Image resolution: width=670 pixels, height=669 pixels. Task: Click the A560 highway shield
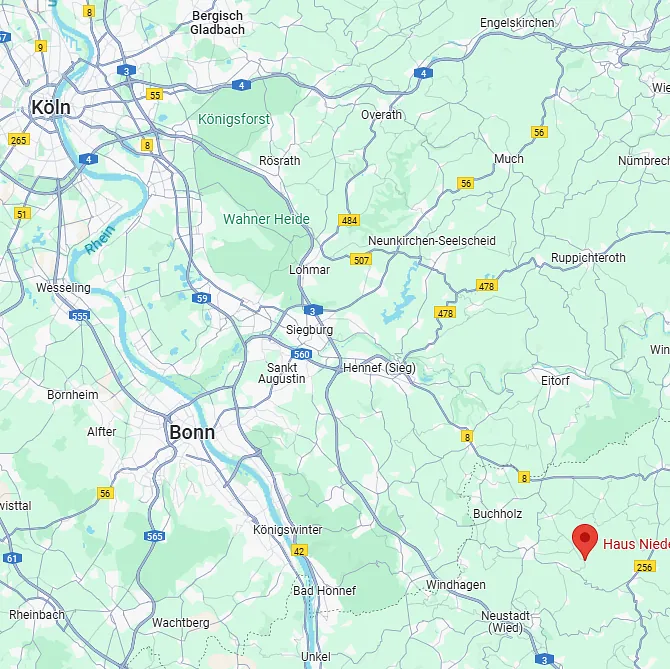(301, 354)
